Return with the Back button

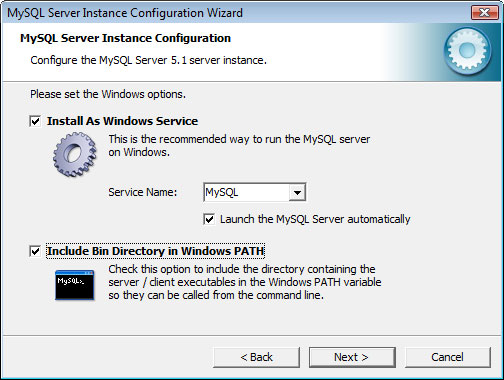(256, 357)
